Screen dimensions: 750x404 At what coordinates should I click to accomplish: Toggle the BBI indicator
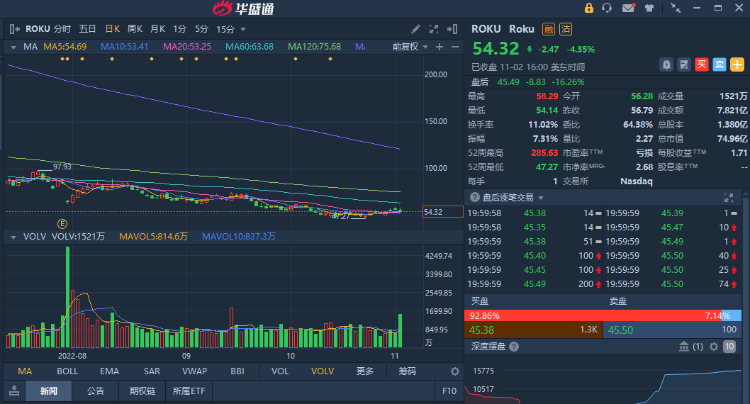237,371
